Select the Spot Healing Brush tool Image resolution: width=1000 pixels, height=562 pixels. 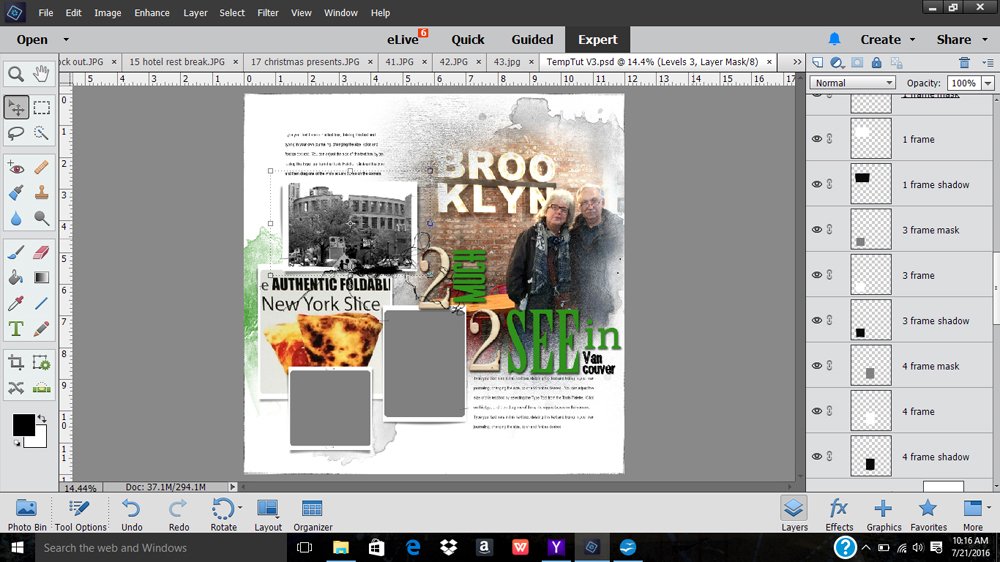pos(41,168)
